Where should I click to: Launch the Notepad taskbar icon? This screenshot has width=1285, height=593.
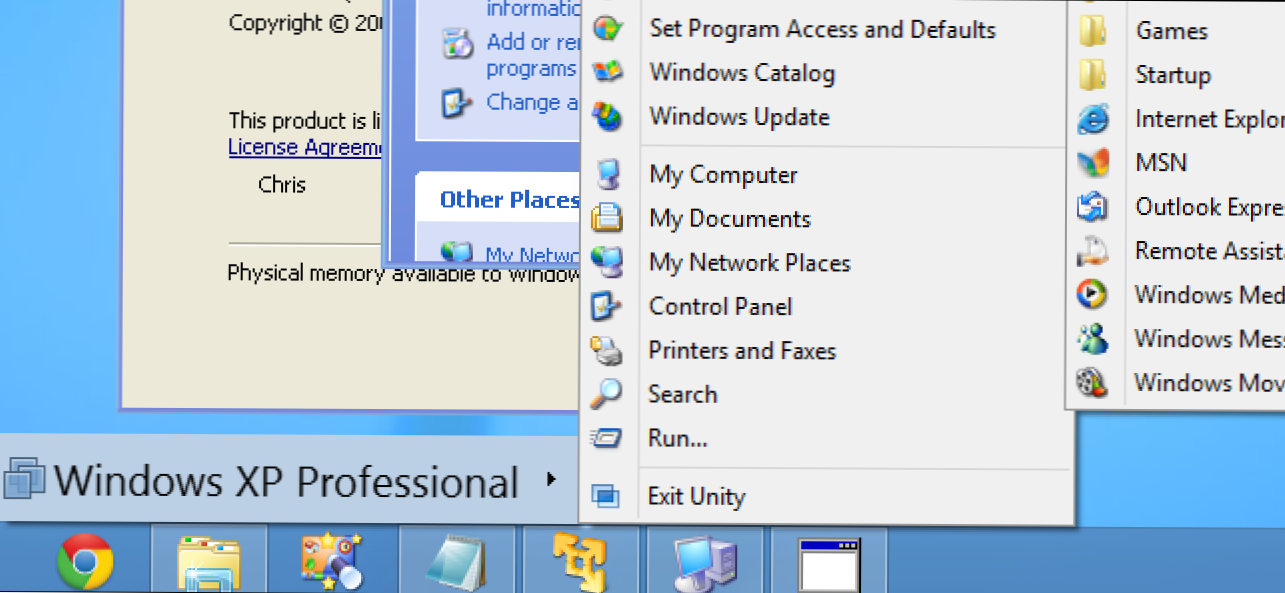tap(458, 563)
